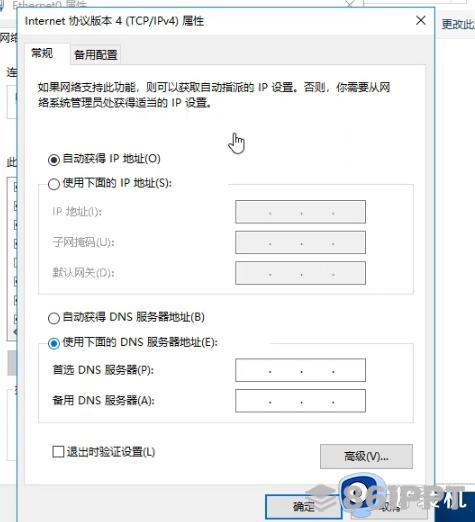
Task: Click the 退出时验证设置(L) label text
Action: 111,452
